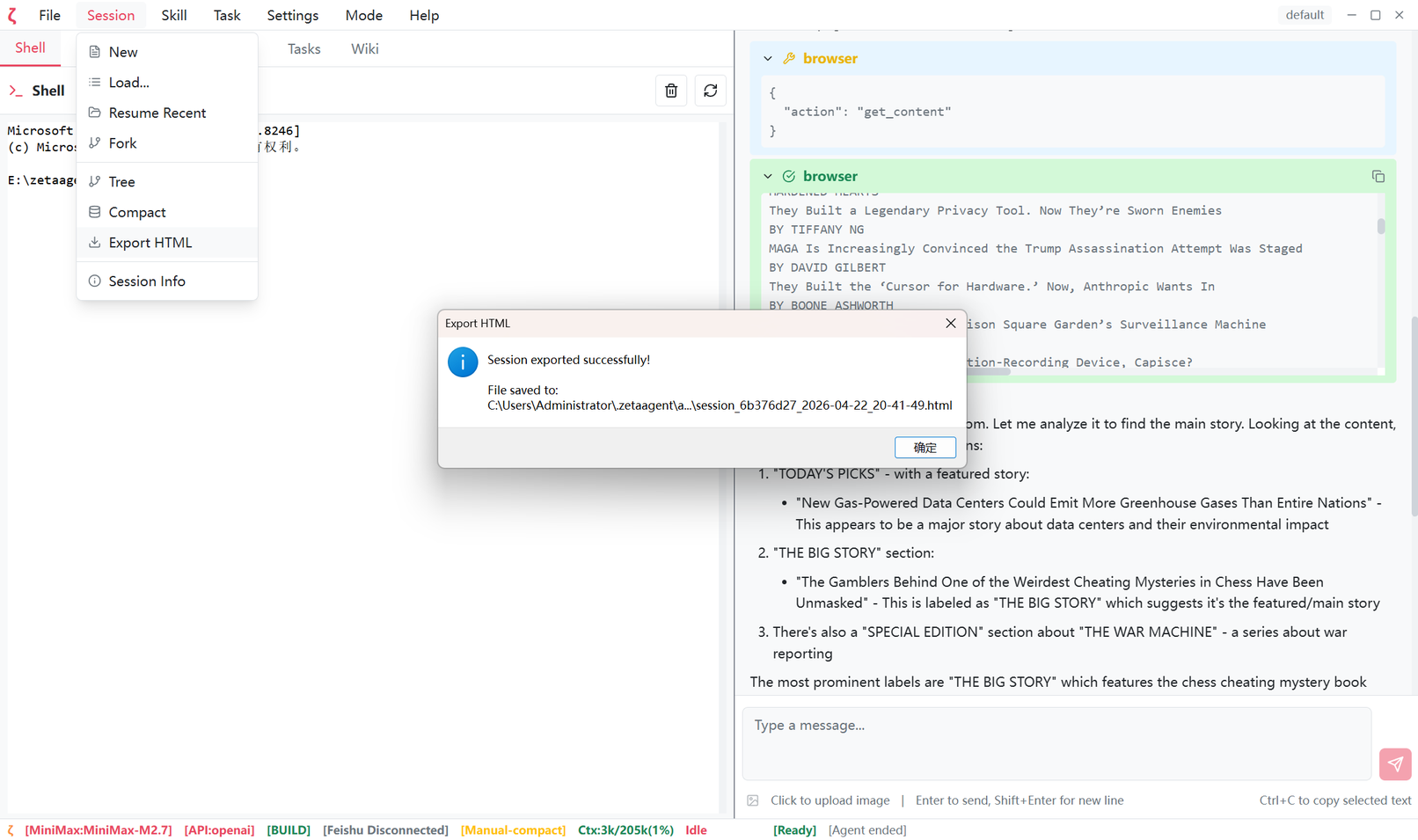Select Compact from the Session menu
Viewport: 1418px width, 840px height.
tap(137, 212)
